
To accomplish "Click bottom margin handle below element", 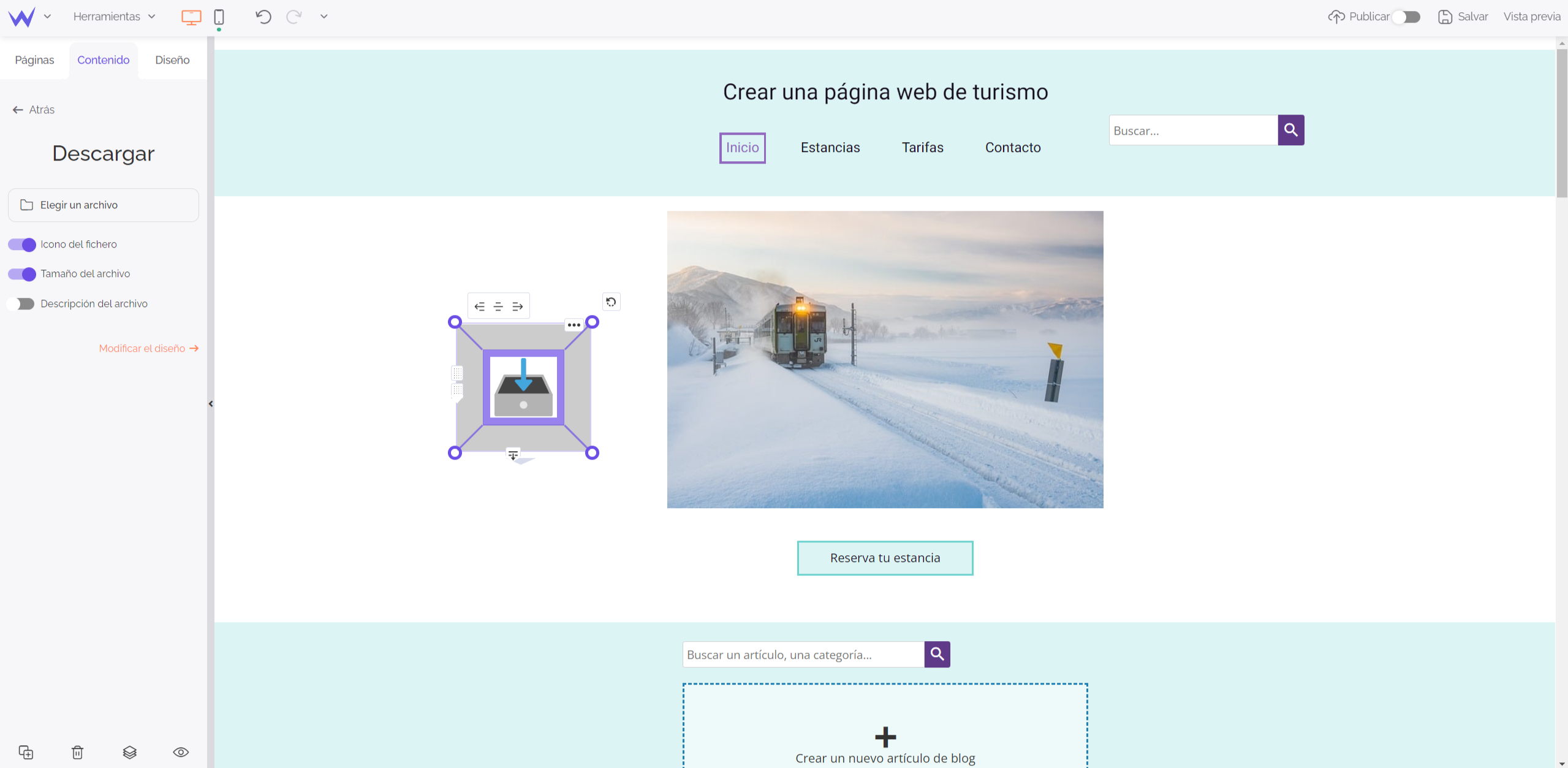I will click(513, 455).
